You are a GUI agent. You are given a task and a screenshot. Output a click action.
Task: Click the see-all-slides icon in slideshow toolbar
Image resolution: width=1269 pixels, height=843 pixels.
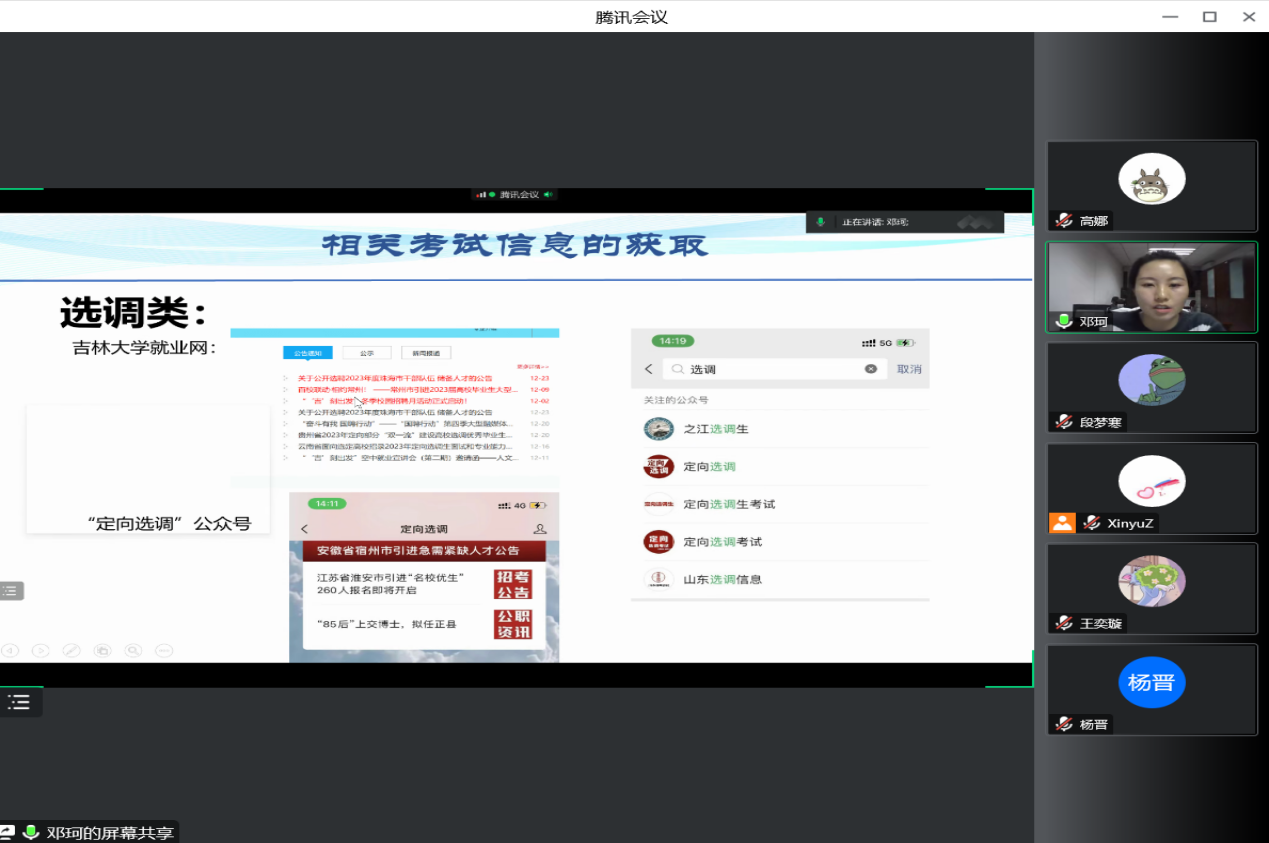(x=102, y=650)
